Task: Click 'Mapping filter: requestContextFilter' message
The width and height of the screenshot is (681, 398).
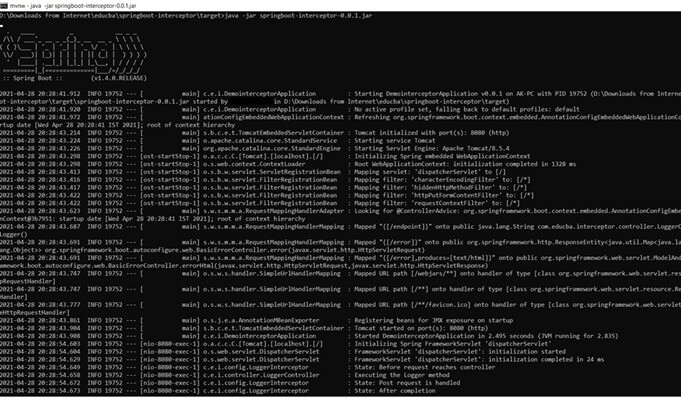Action: coord(437,203)
